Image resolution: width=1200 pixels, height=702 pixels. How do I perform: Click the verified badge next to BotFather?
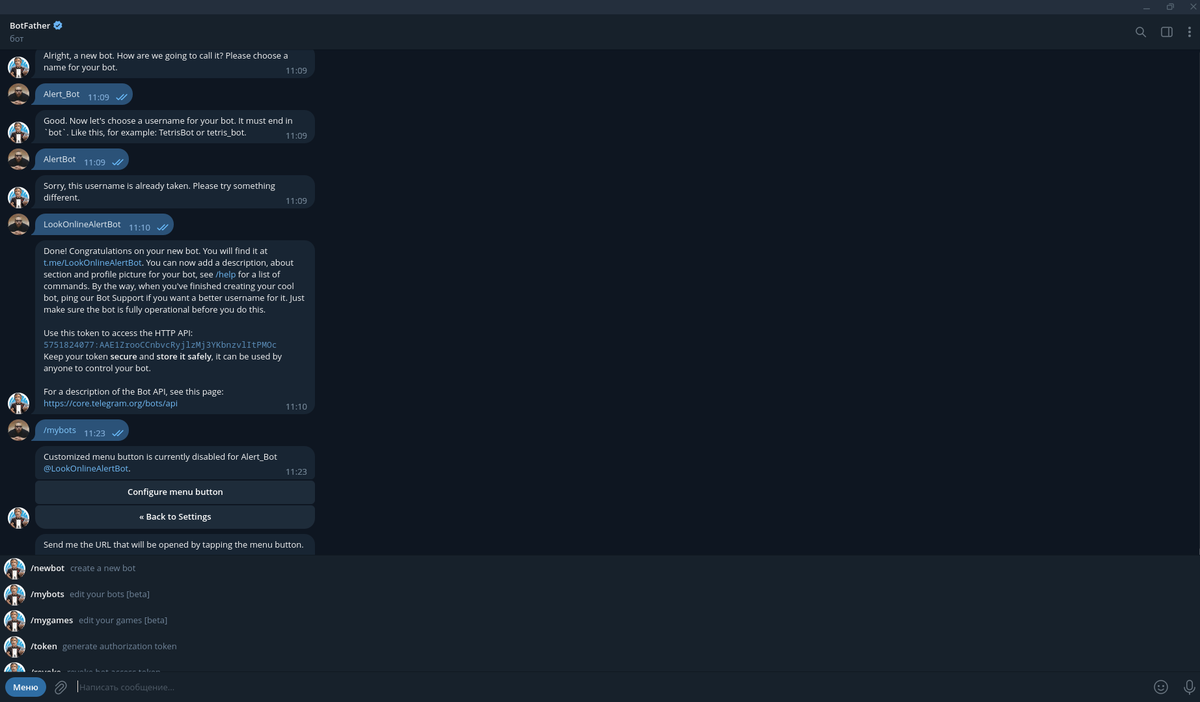tap(58, 25)
